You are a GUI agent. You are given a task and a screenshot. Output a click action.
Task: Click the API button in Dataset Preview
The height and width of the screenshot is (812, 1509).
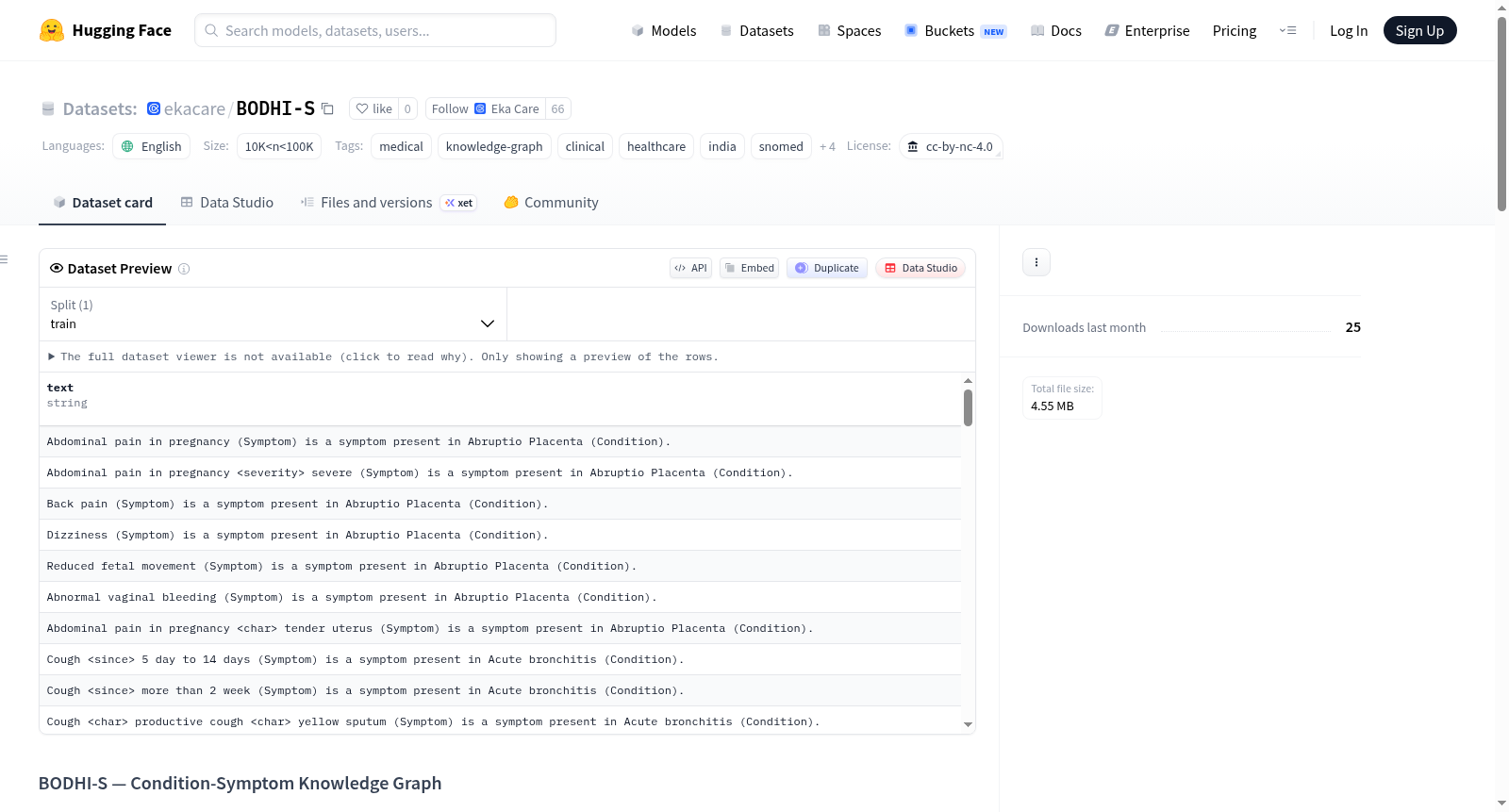point(690,268)
